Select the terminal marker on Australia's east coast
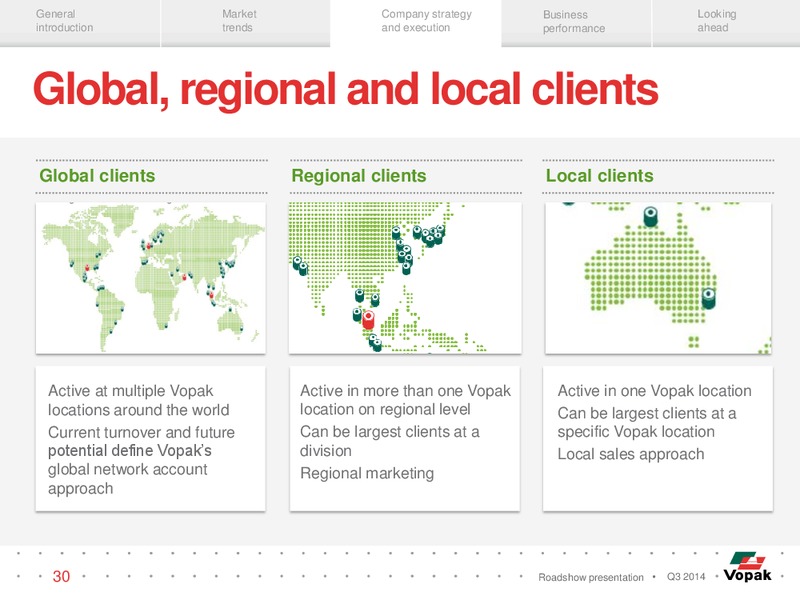Viewport: 800px width, 600px height. [x=708, y=298]
